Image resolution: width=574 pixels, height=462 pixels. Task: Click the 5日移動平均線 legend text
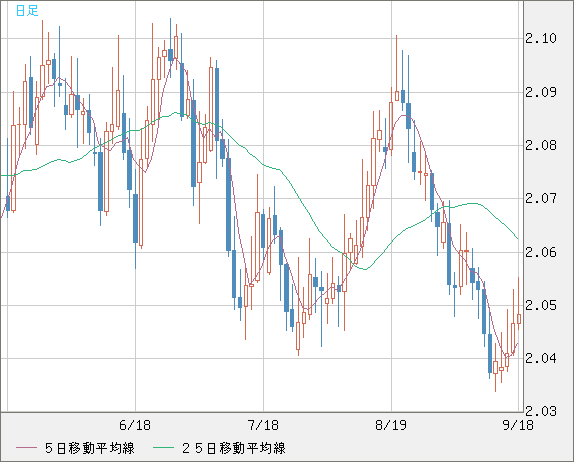(90, 448)
